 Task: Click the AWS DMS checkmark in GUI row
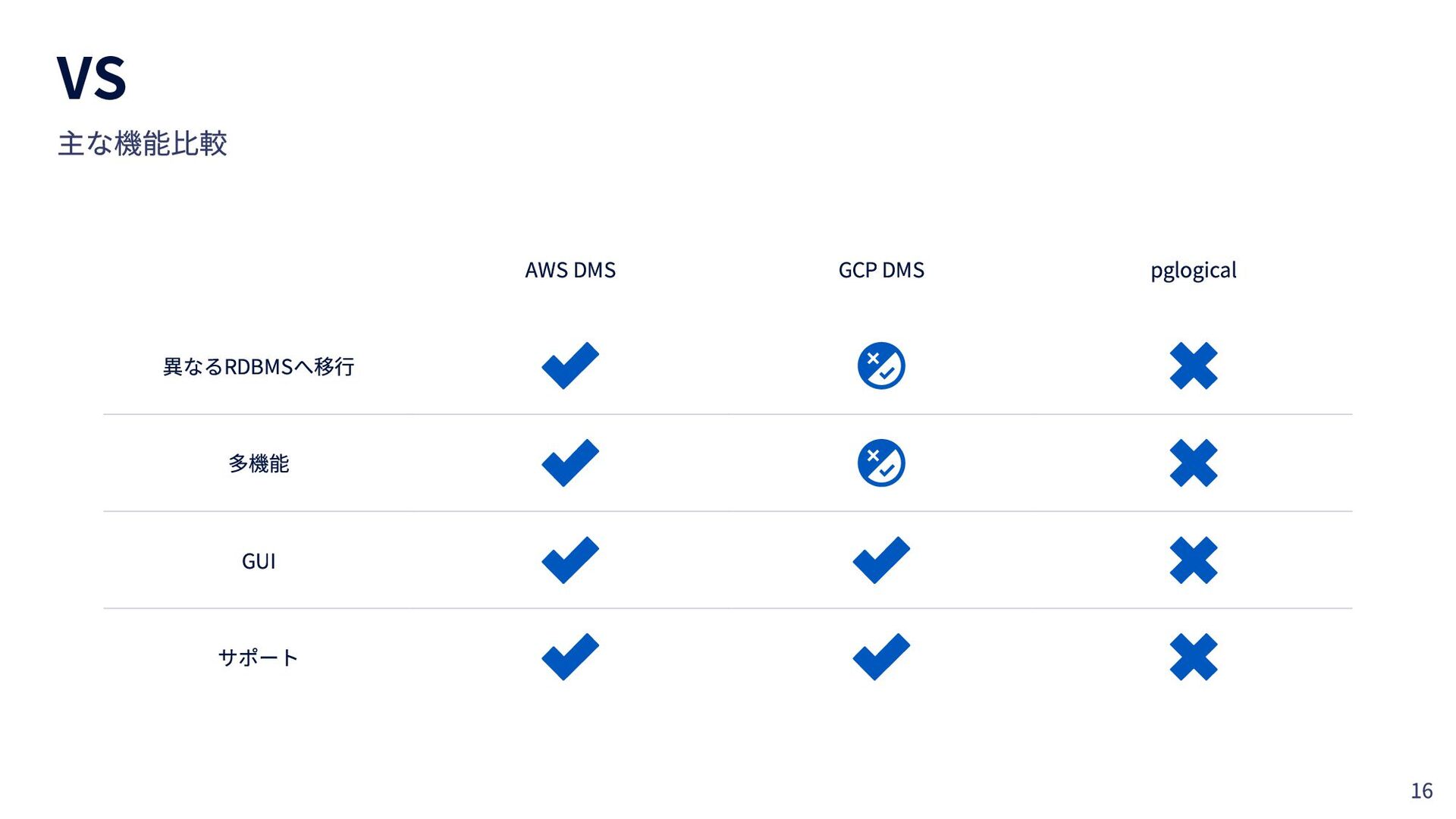[570, 560]
